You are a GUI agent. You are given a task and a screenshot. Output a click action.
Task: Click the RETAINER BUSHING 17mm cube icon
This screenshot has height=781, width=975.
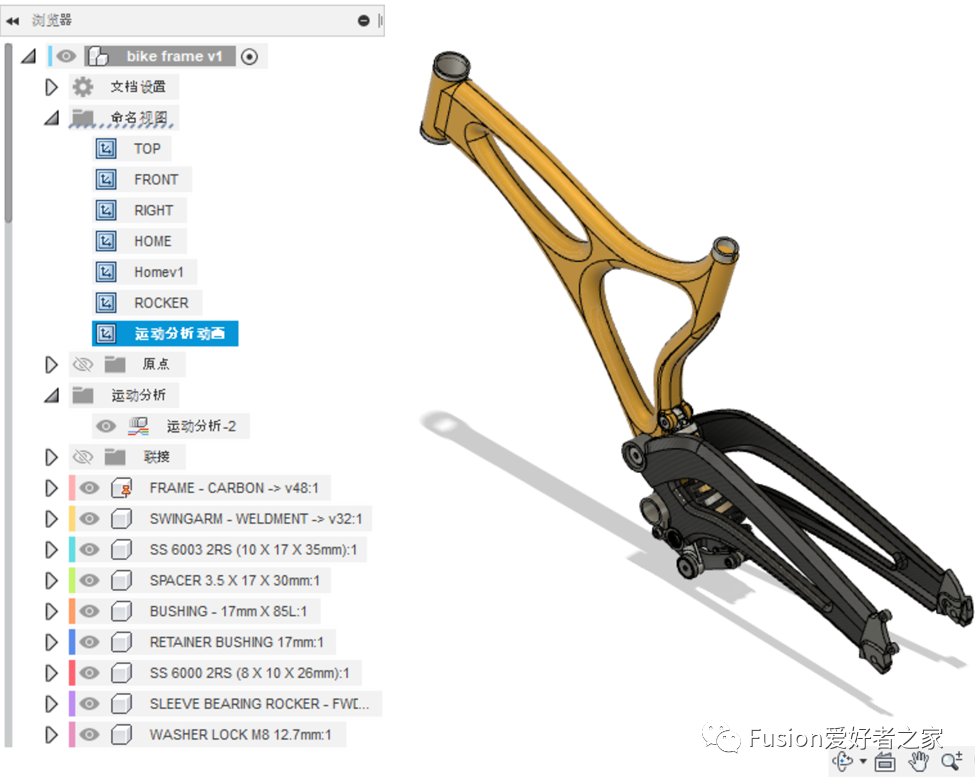(x=121, y=642)
